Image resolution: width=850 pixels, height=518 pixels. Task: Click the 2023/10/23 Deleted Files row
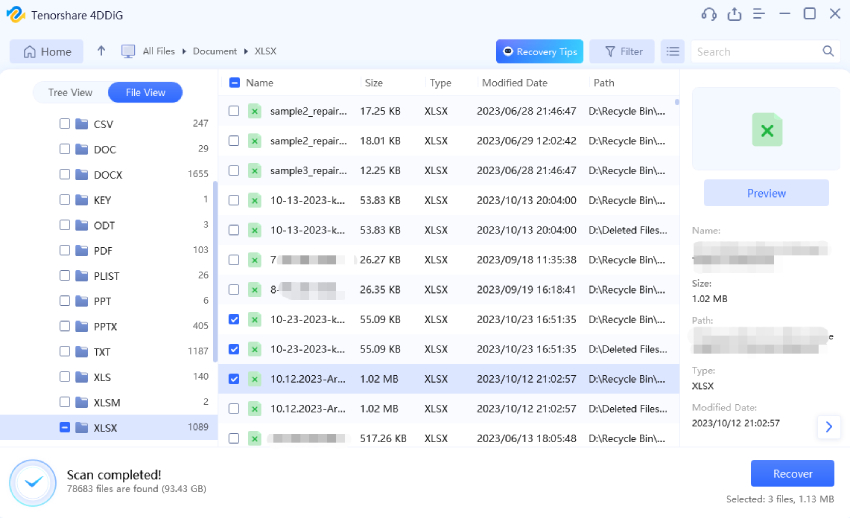(448, 349)
